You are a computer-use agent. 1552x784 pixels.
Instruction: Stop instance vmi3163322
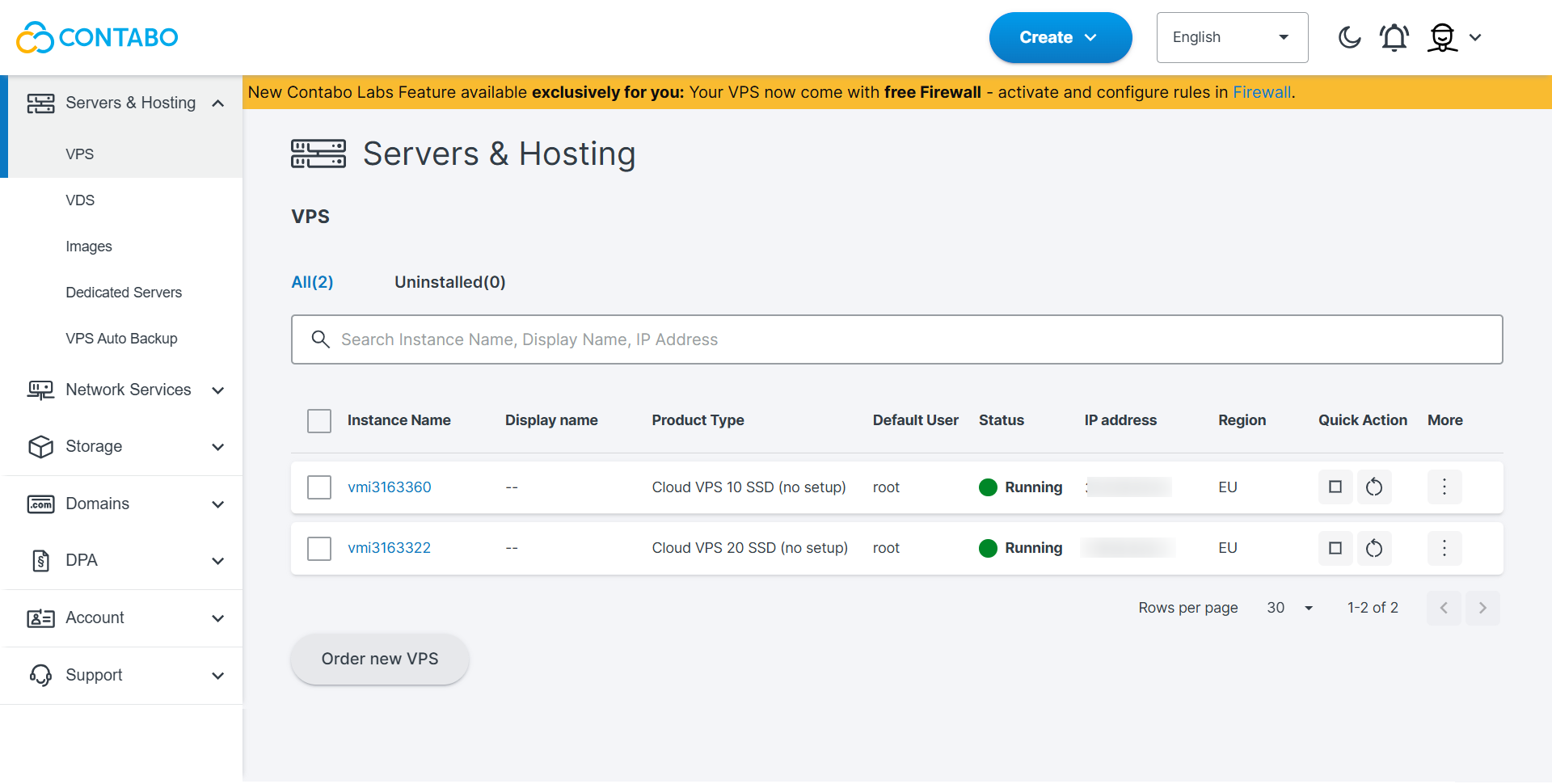pos(1335,548)
